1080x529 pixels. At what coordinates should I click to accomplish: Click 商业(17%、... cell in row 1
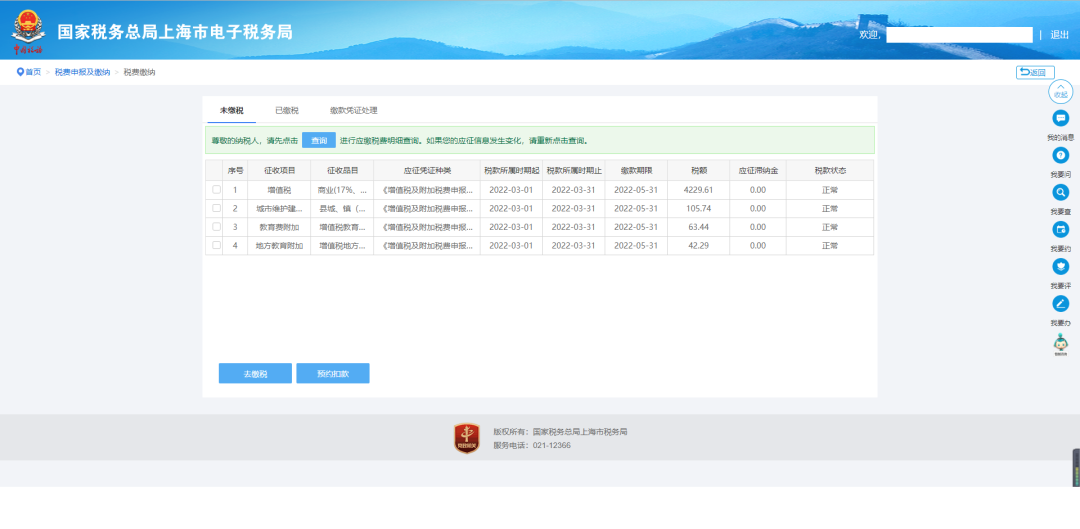pyautogui.click(x=342, y=189)
